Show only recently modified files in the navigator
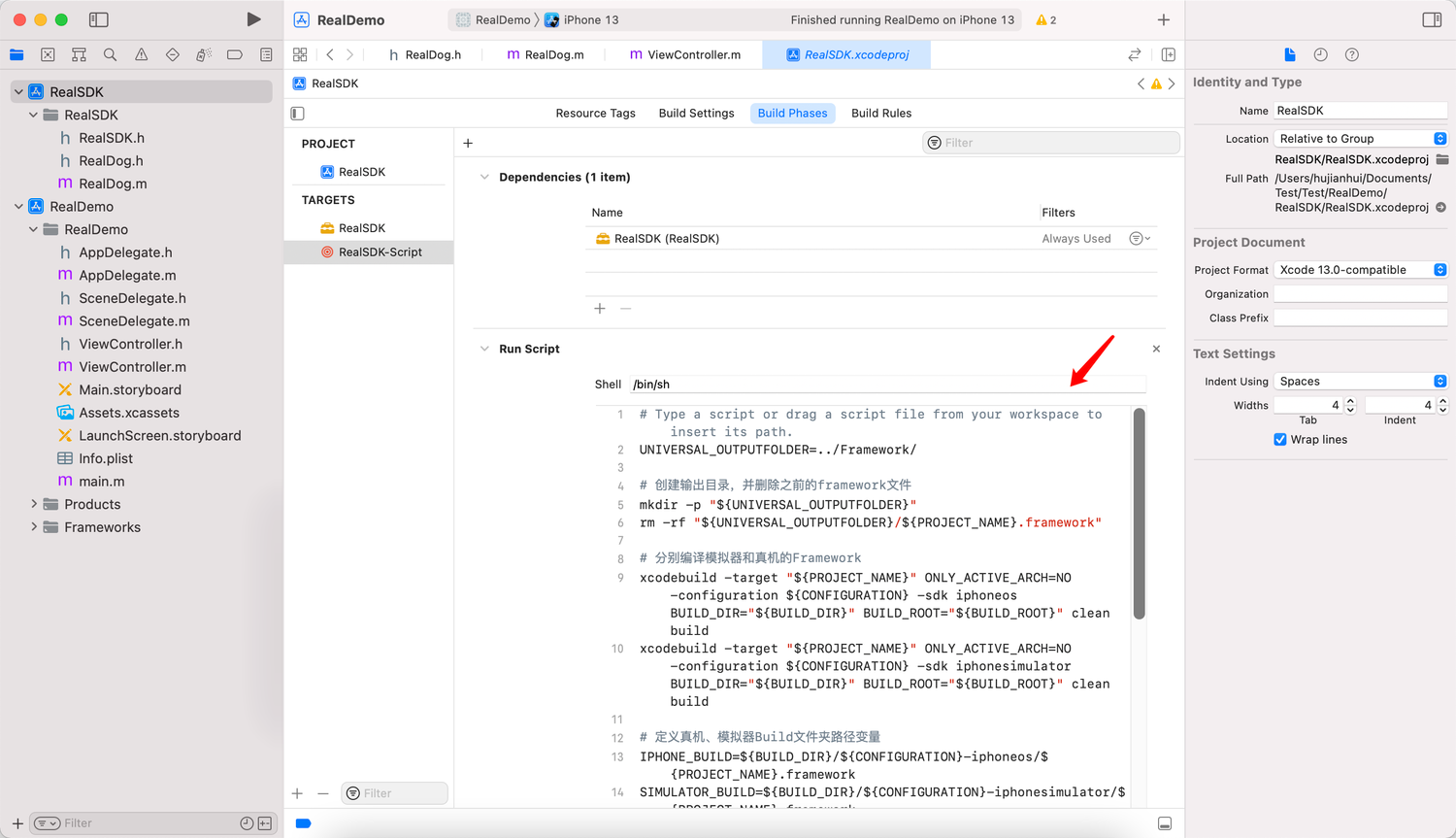The image size is (1456, 838). 247,823
